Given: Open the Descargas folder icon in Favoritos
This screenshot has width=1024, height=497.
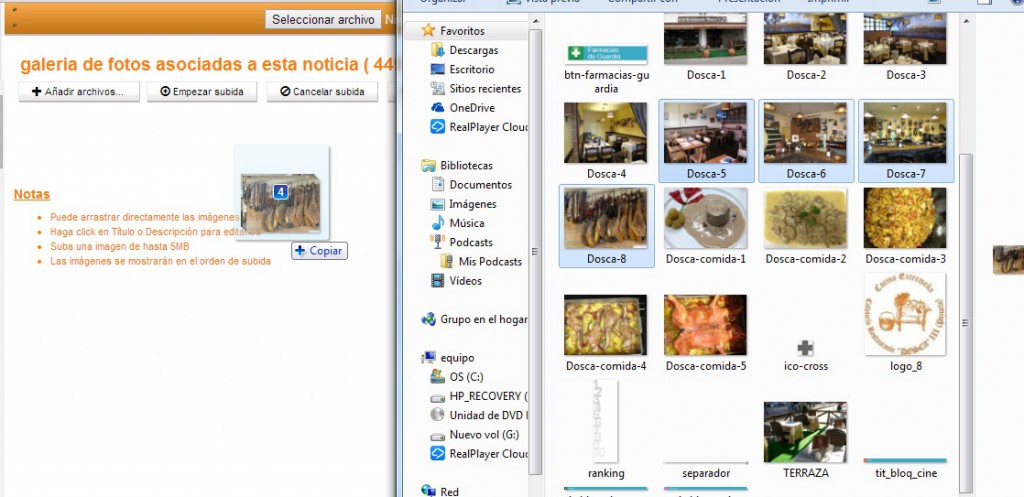Looking at the screenshot, I should [438, 50].
